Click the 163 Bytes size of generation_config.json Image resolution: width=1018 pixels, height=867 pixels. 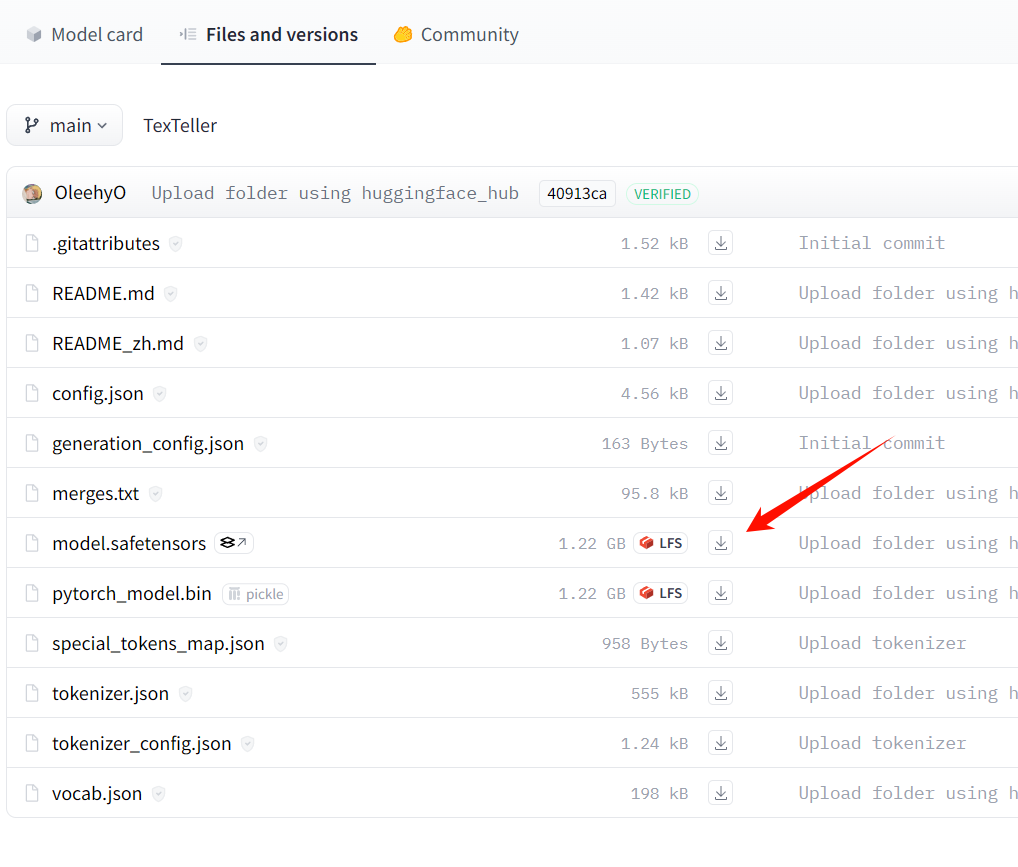tap(645, 444)
